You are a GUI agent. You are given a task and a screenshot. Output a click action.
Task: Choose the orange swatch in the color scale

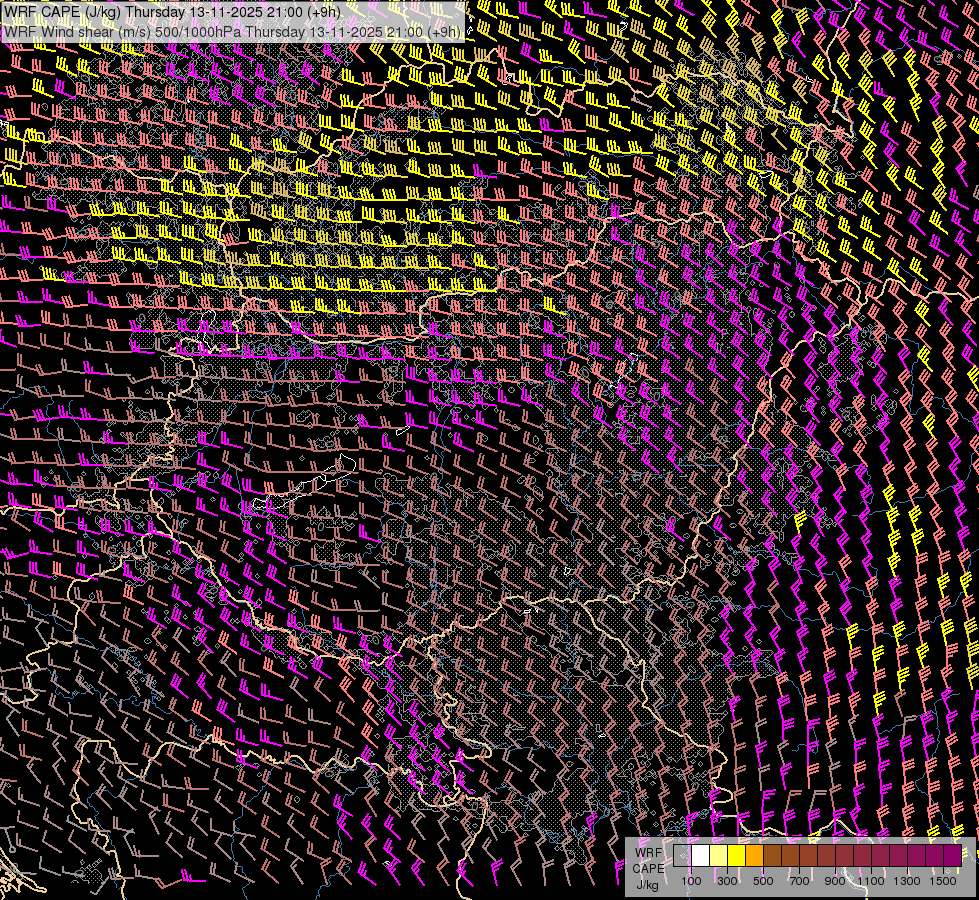click(x=754, y=856)
